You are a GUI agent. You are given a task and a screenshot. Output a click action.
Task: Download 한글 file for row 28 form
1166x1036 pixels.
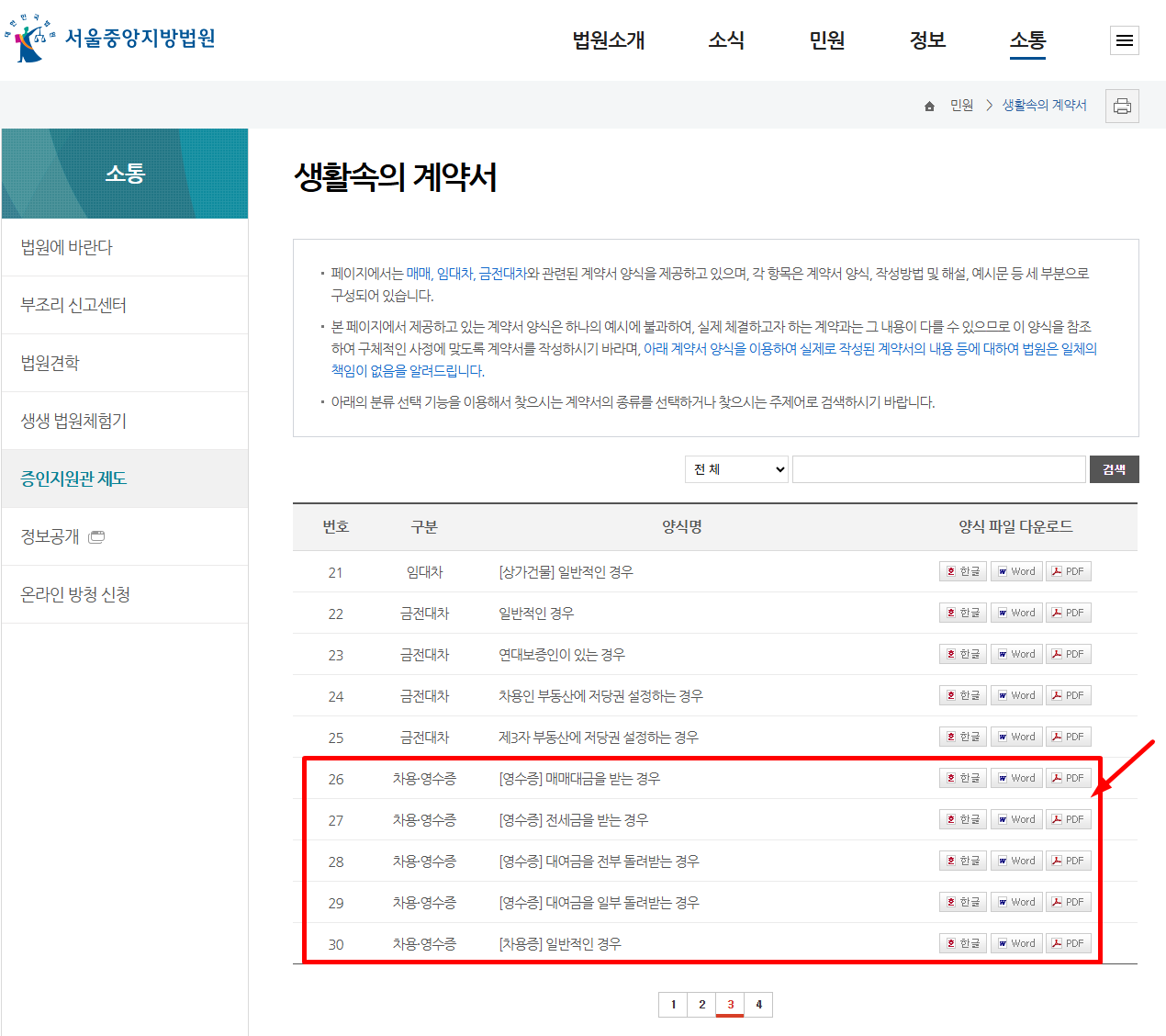tap(962, 860)
